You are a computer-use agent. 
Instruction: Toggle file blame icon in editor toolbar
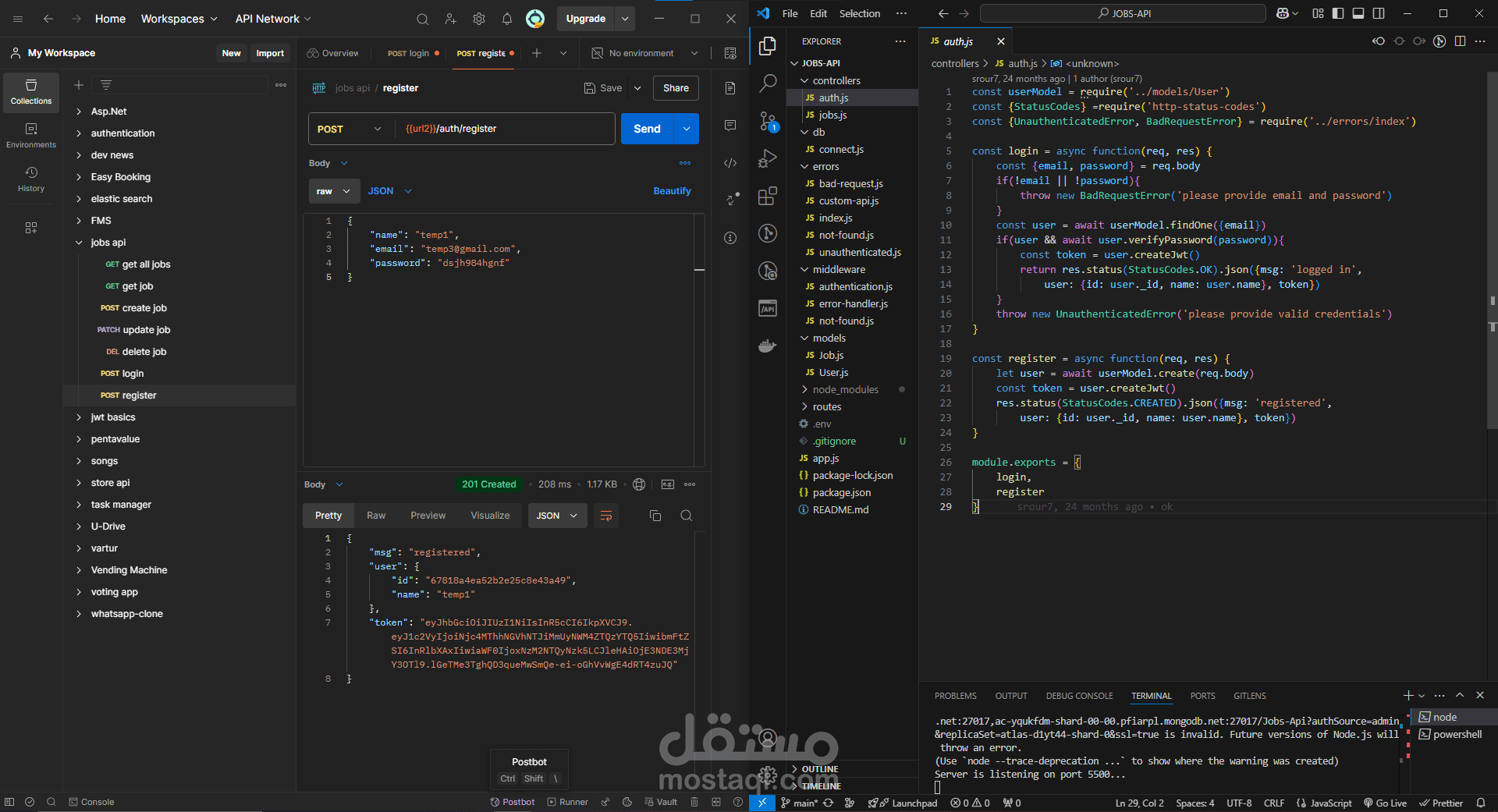(x=1439, y=41)
